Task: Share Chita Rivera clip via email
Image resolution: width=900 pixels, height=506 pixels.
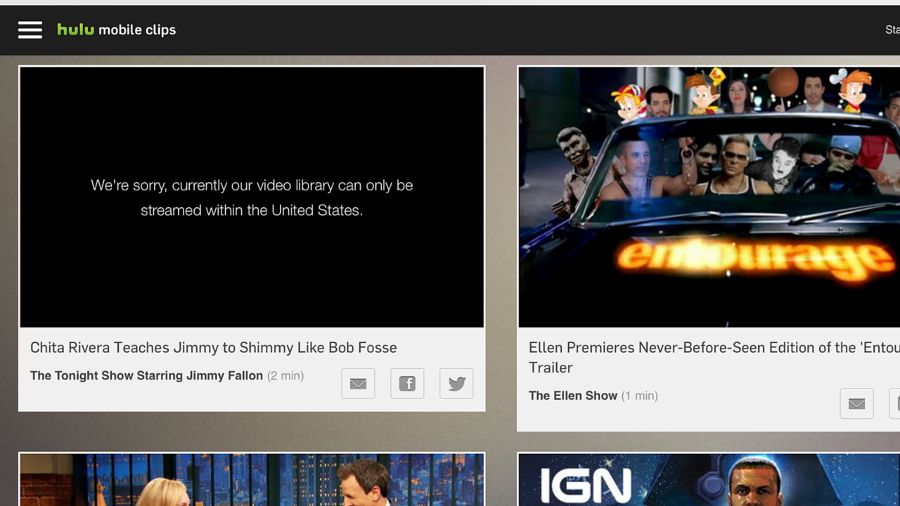Action: click(358, 383)
